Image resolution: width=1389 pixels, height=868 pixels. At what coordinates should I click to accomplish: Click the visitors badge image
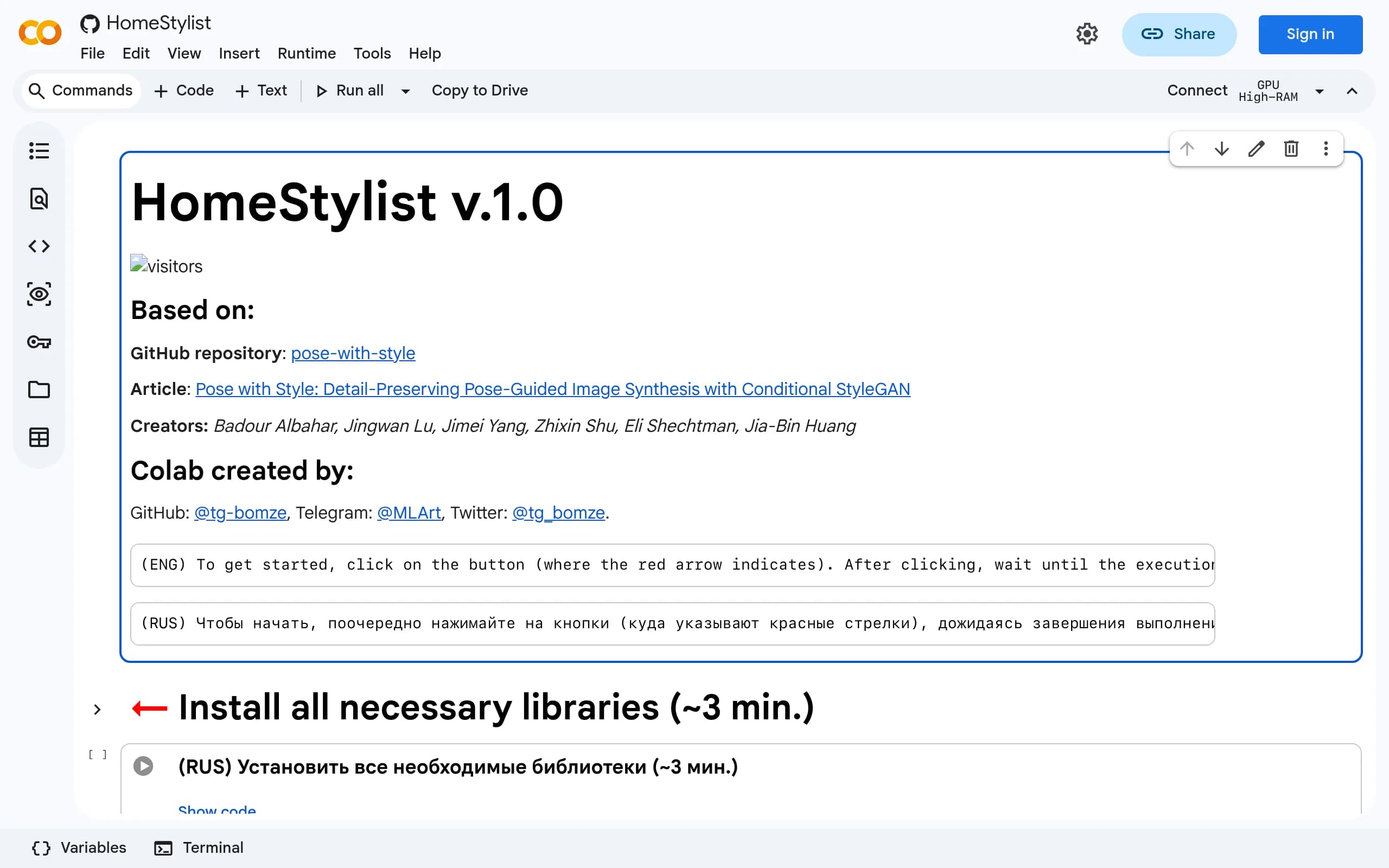[167, 265]
